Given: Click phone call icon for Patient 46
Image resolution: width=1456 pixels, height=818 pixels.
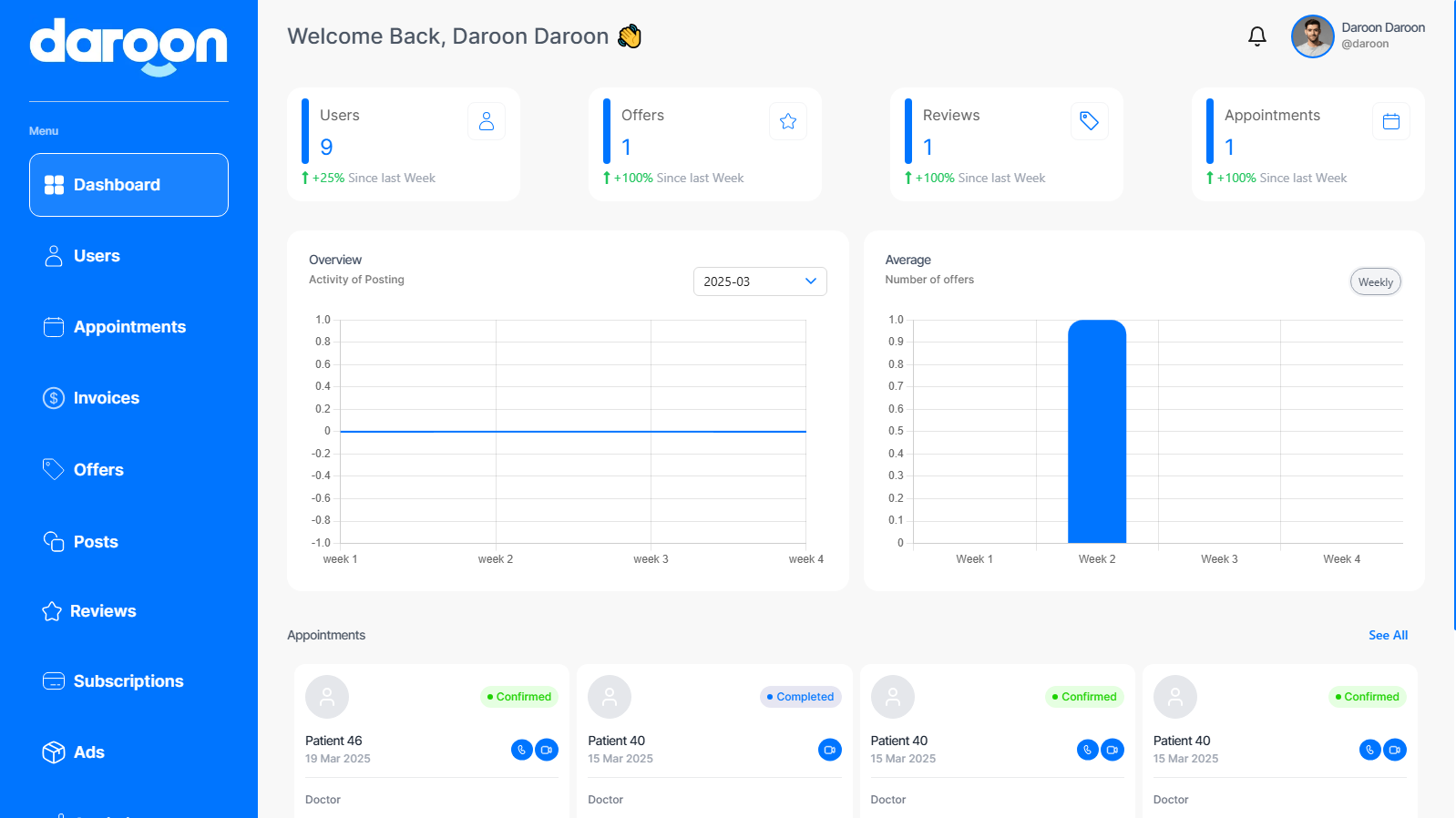Looking at the screenshot, I should coord(521,750).
